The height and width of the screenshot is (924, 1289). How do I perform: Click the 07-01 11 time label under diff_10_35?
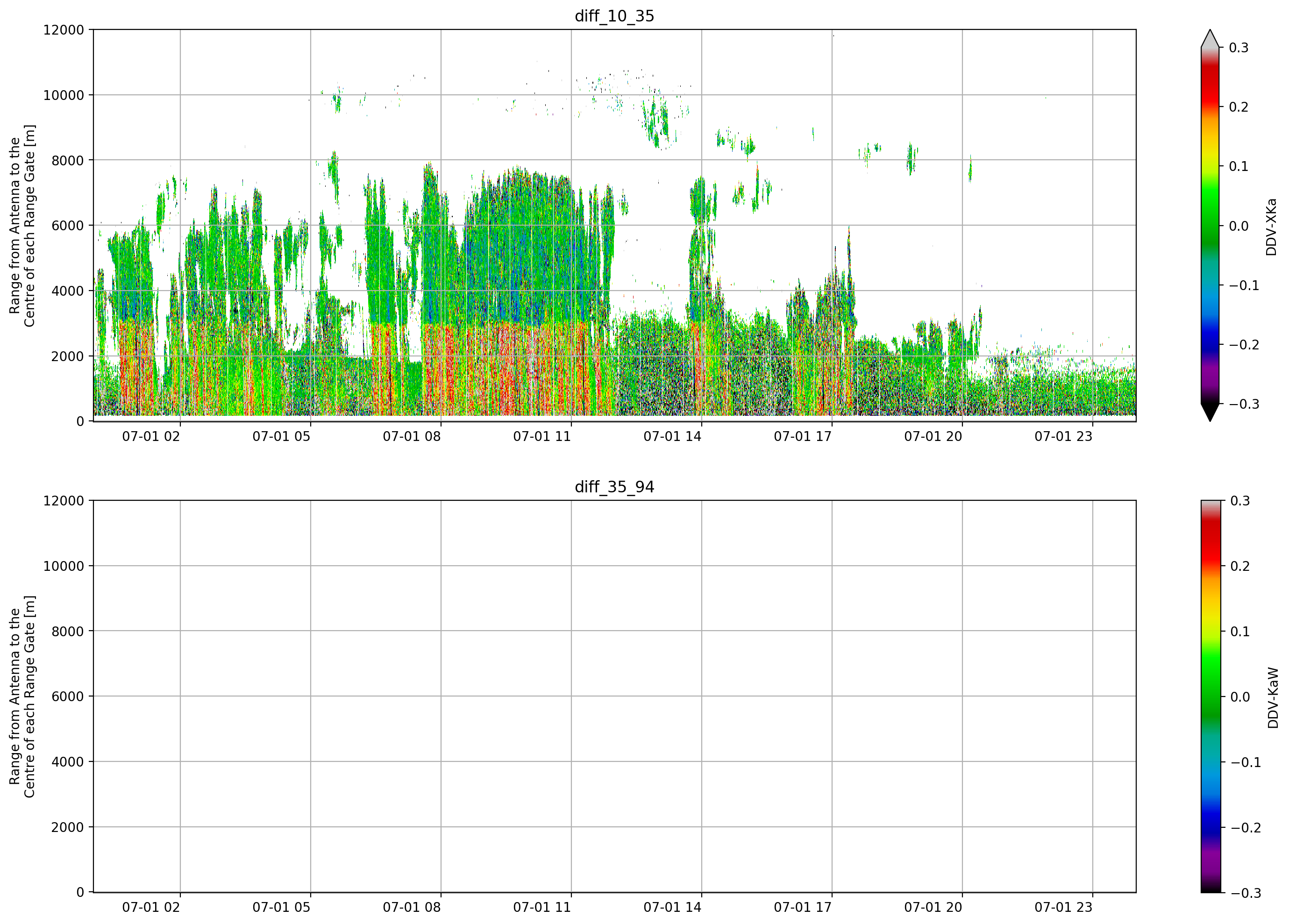click(x=542, y=436)
